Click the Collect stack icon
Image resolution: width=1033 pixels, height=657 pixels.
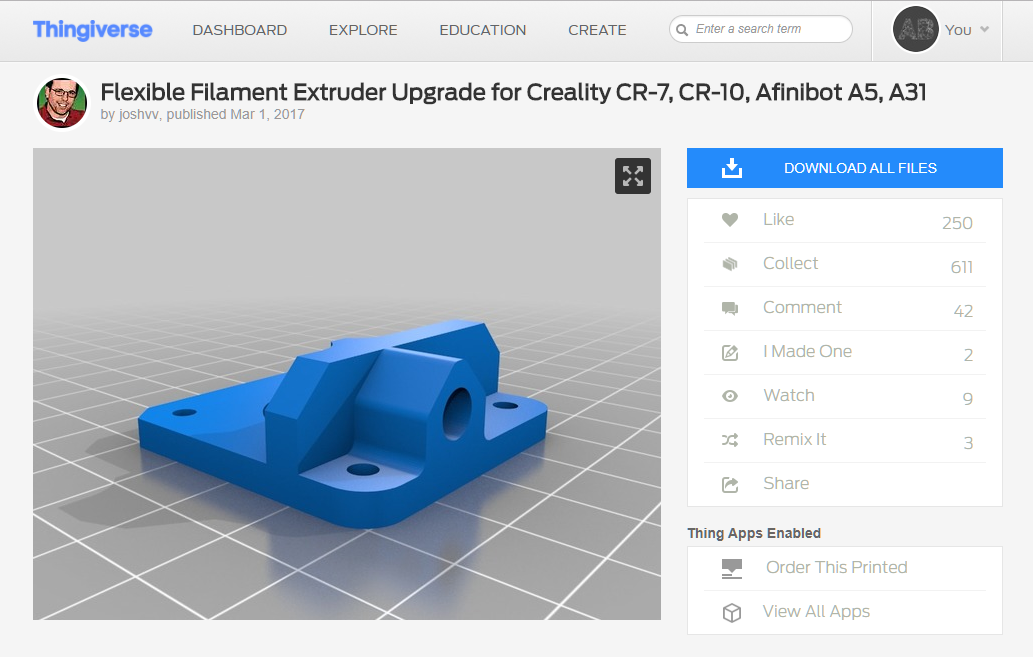click(730, 264)
